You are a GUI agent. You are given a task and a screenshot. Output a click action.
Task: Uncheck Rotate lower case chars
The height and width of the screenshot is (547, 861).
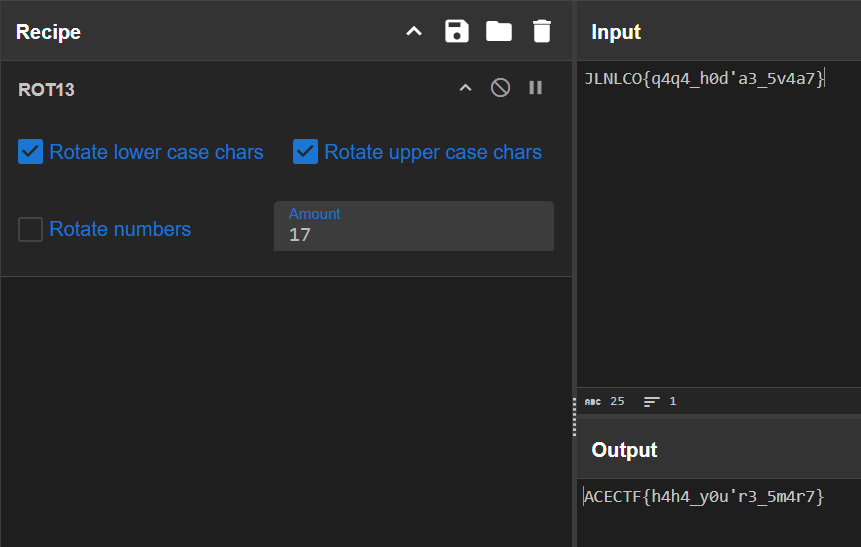point(31,152)
